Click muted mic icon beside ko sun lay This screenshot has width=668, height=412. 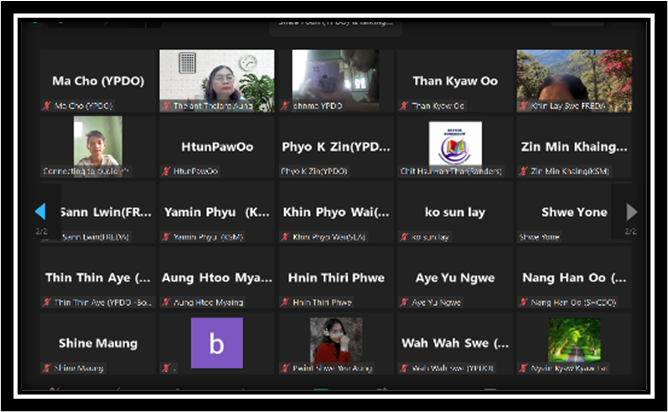pos(404,237)
